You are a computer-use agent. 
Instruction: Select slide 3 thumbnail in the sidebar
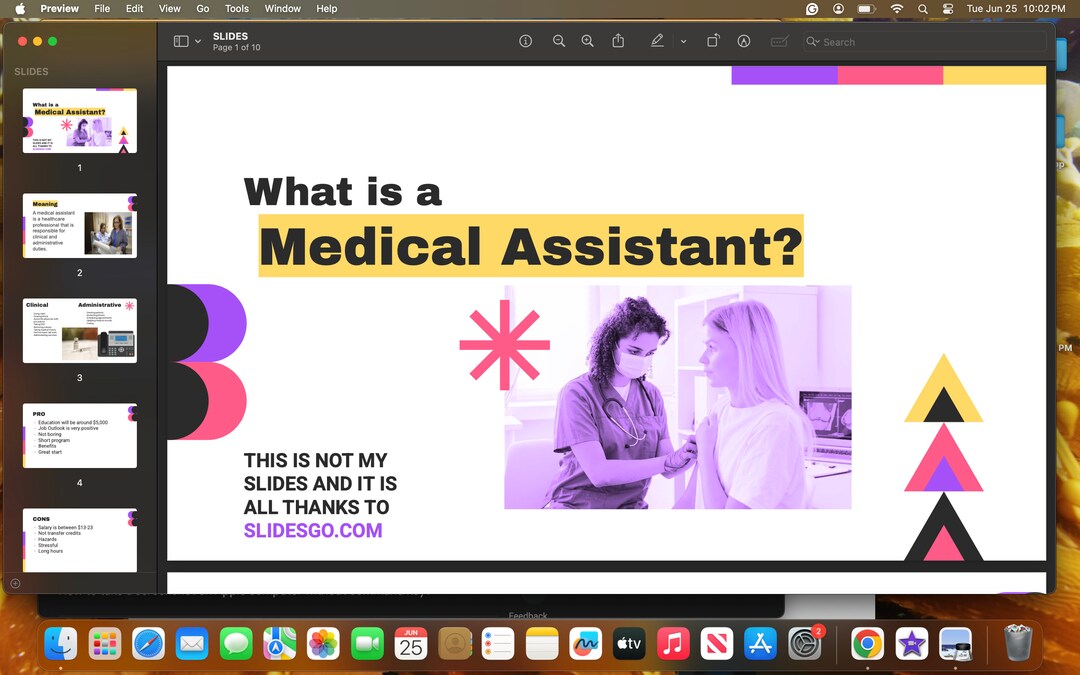[79, 329]
